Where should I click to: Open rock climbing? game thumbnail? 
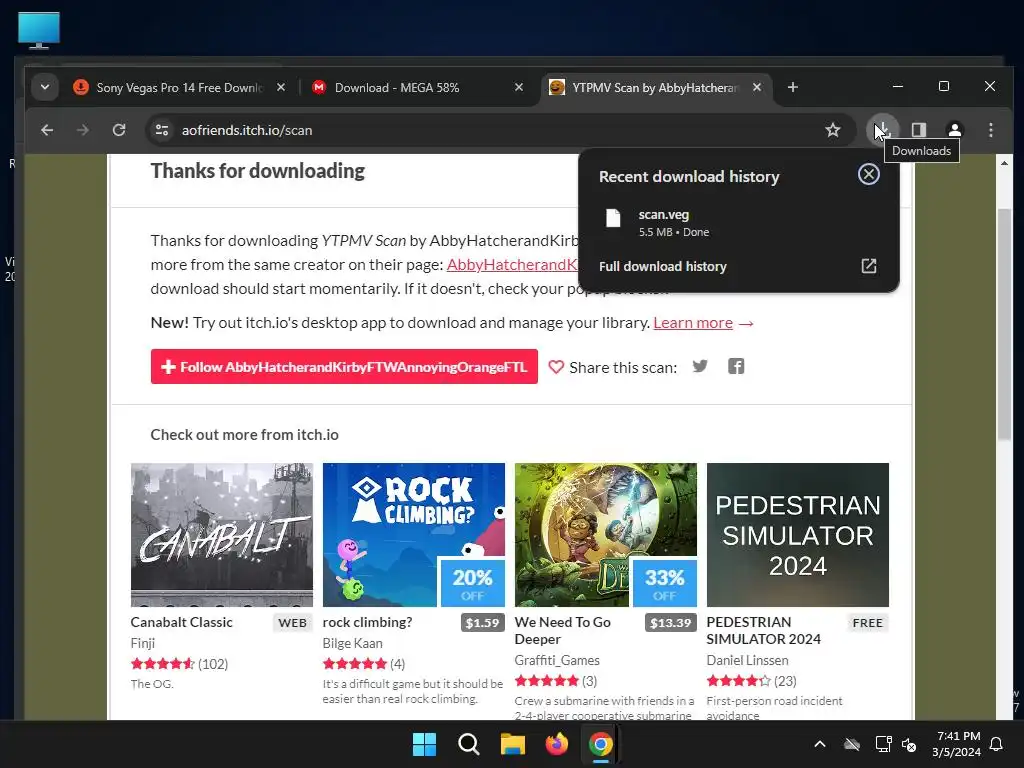[x=413, y=535]
